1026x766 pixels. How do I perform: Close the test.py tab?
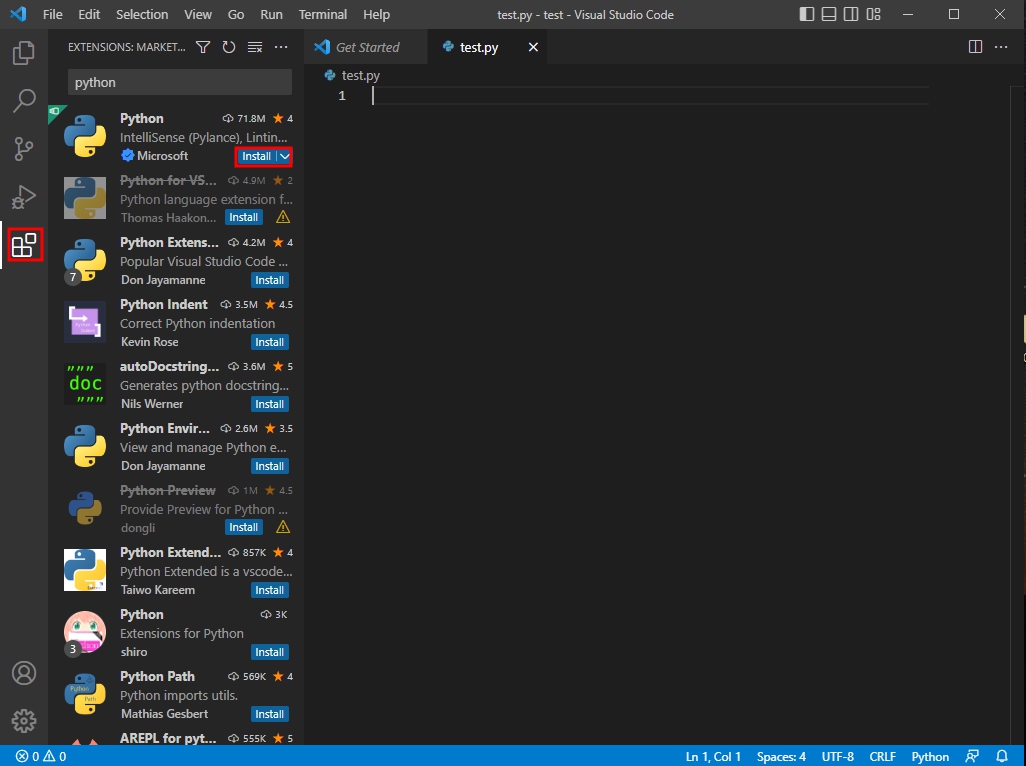click(533, 47)
